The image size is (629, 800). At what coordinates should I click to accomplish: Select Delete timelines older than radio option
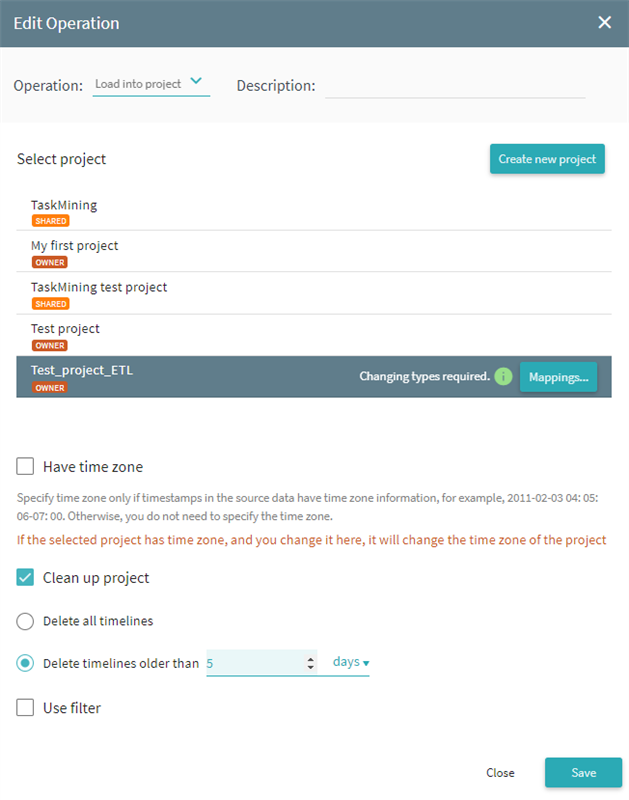pos(25,663)
